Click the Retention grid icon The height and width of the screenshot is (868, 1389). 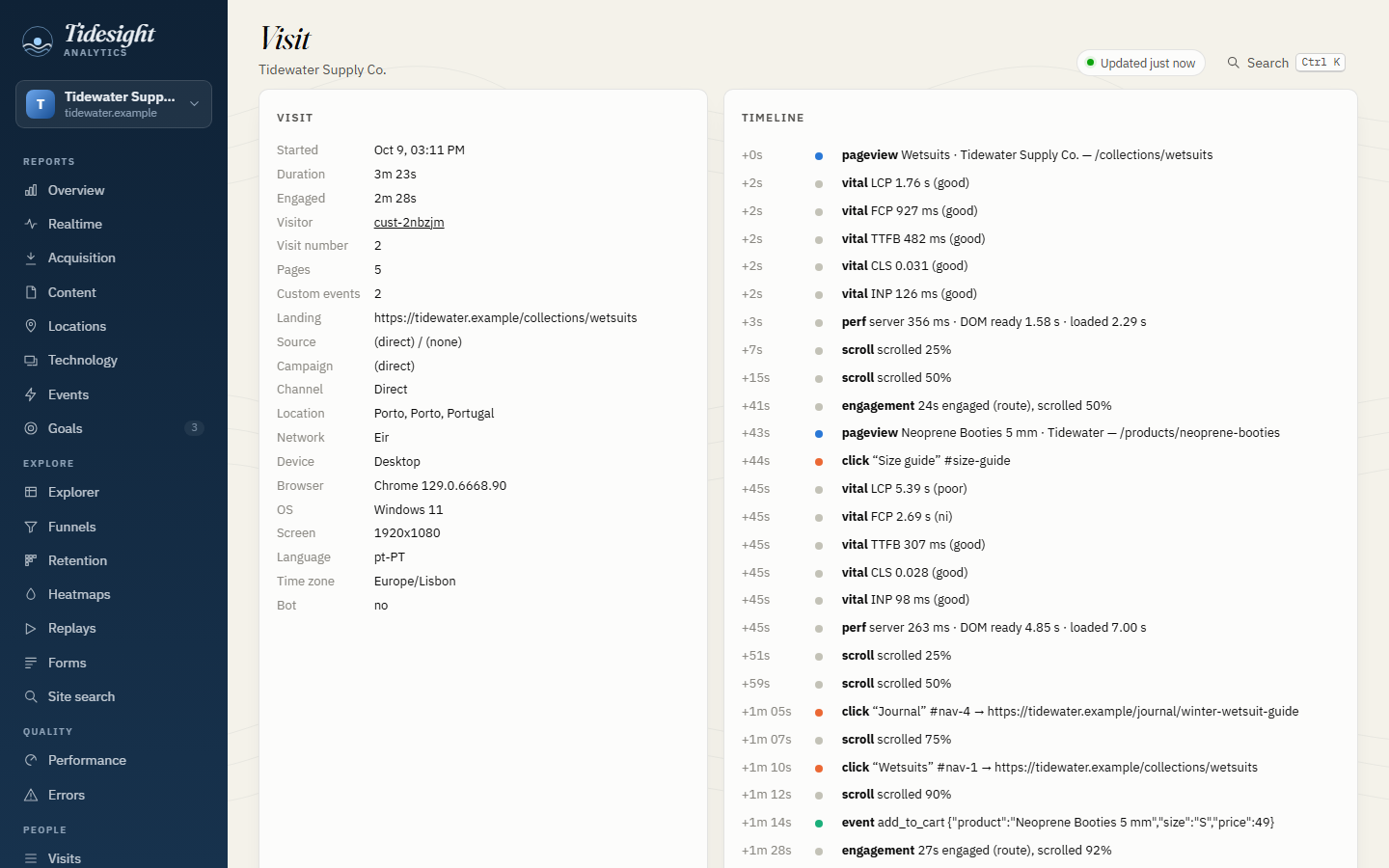[x=31, y=560]
